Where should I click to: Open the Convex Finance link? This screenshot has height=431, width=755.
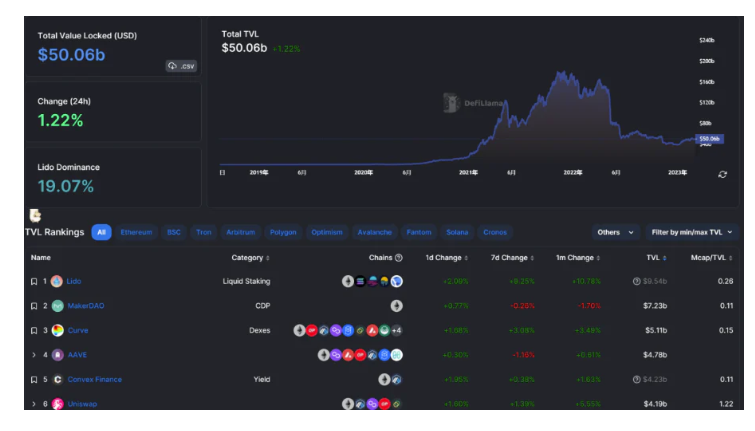[94, 379]
